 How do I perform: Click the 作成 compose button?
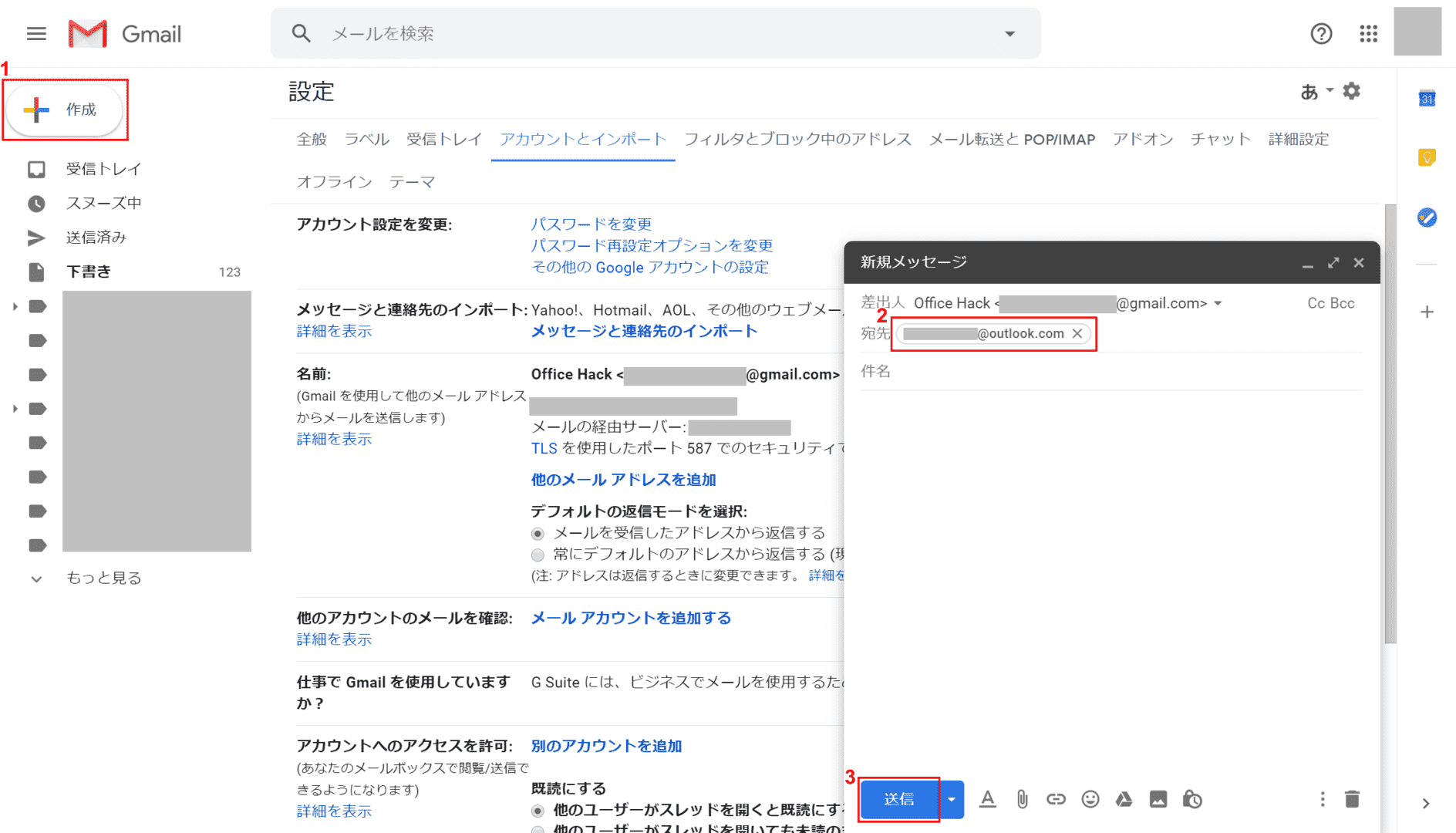(x=65, y=110)
